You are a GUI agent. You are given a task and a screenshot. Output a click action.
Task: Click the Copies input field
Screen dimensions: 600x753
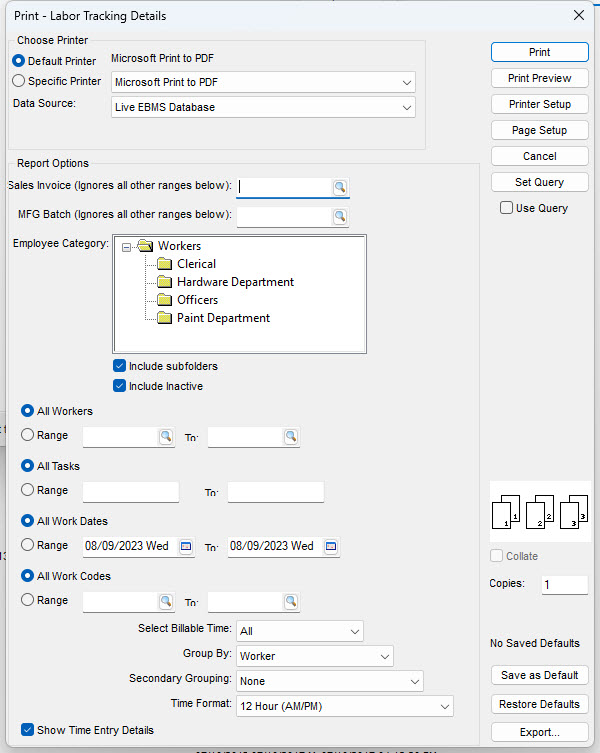point(564,585)
